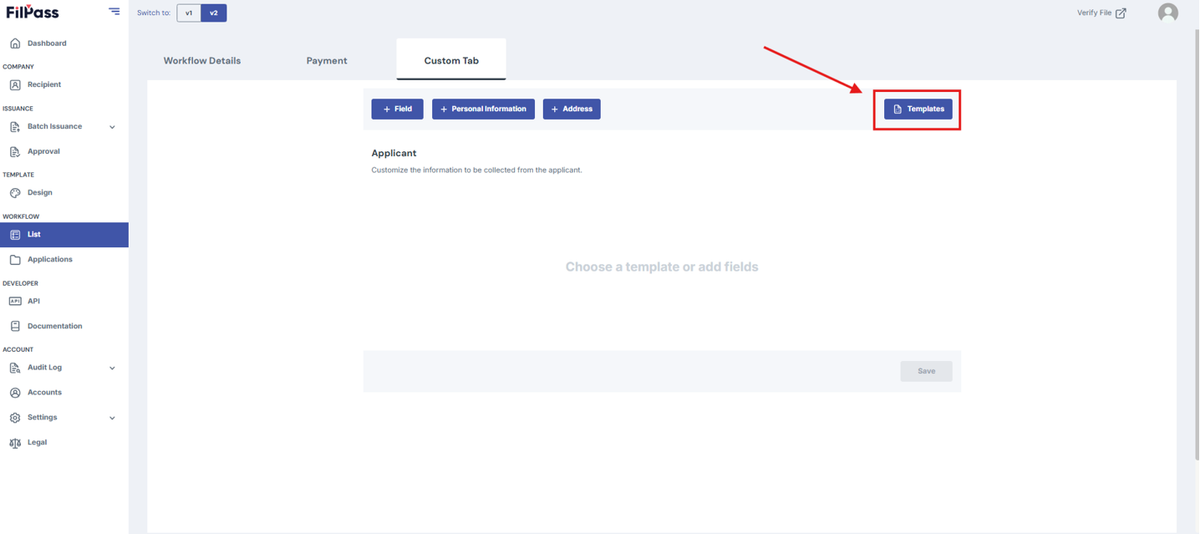Screen dimensions: 1200x534
Task: Click the Dashboard home icon
Action: (15, 44)
